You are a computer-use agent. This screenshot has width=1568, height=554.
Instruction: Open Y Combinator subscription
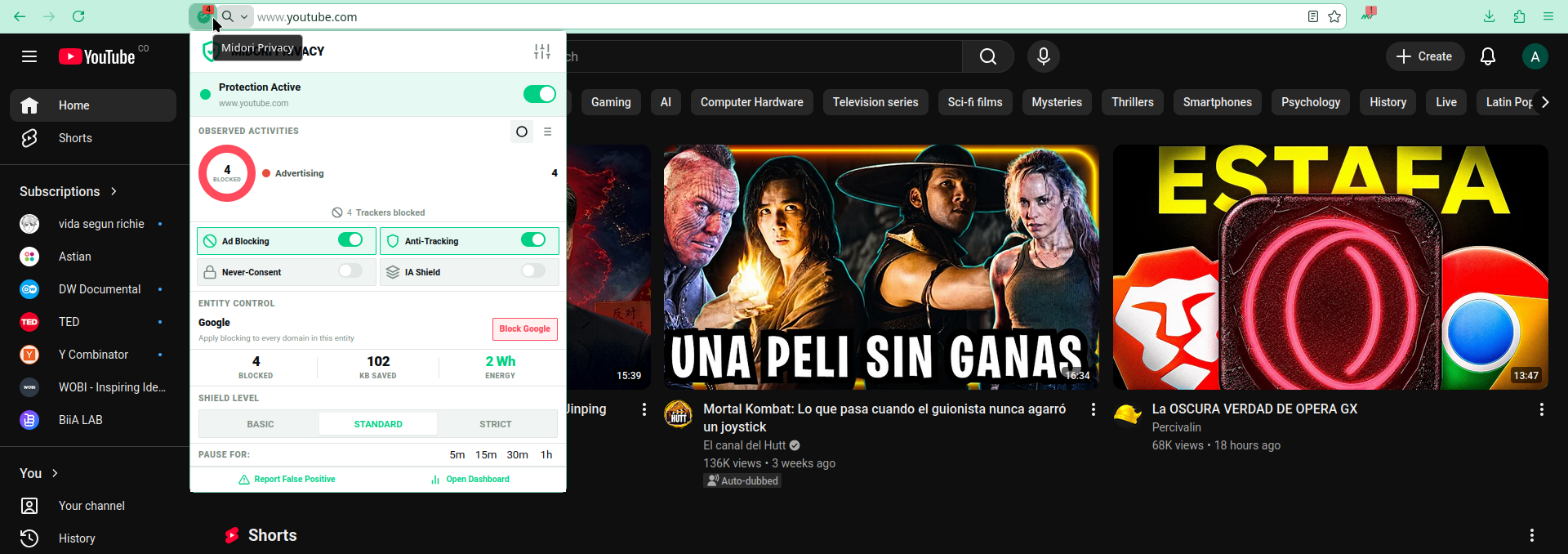point(93,355)
